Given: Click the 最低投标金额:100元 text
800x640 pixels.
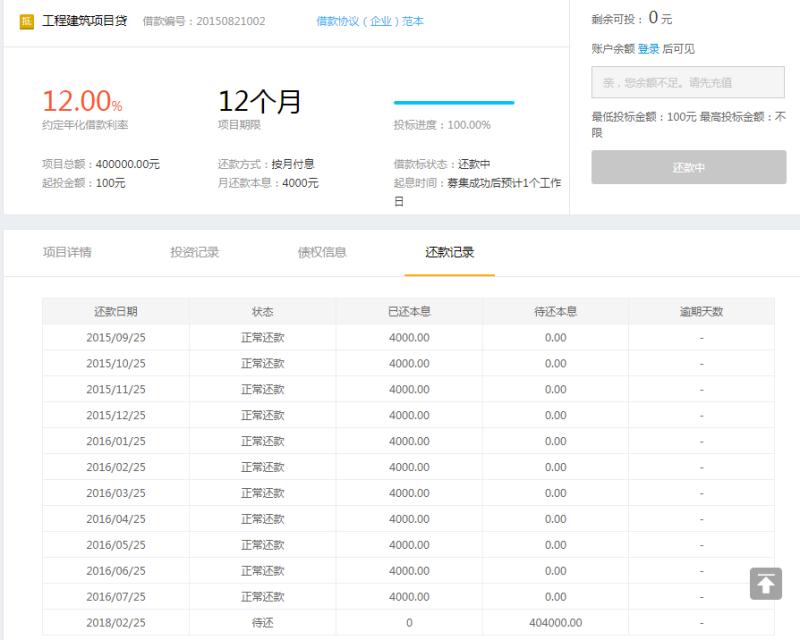Looking at the screenshot, I should pos(644,117).
